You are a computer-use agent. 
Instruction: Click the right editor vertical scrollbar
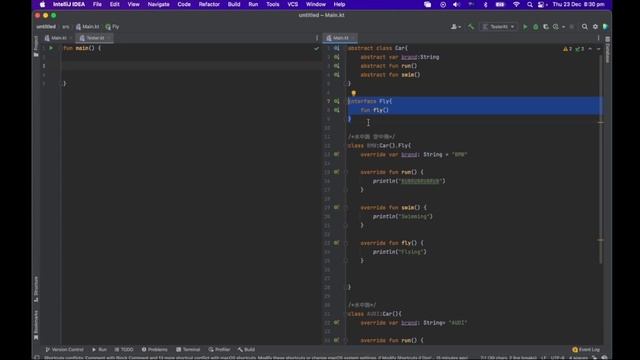pos(601,159)
